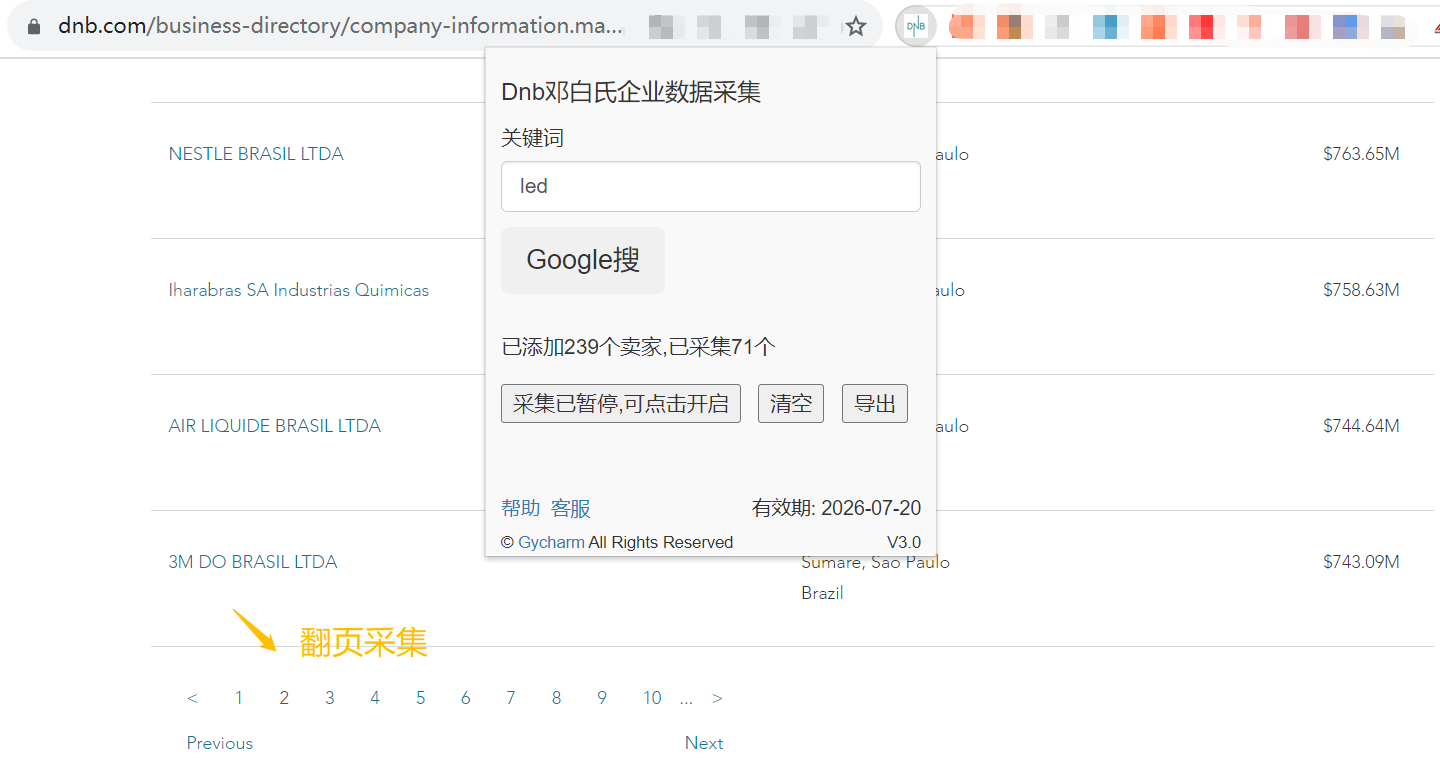1440x777 pixels.
Task: Open Iharabras SA Industrias Quimicas link
Action: (299, 290)
